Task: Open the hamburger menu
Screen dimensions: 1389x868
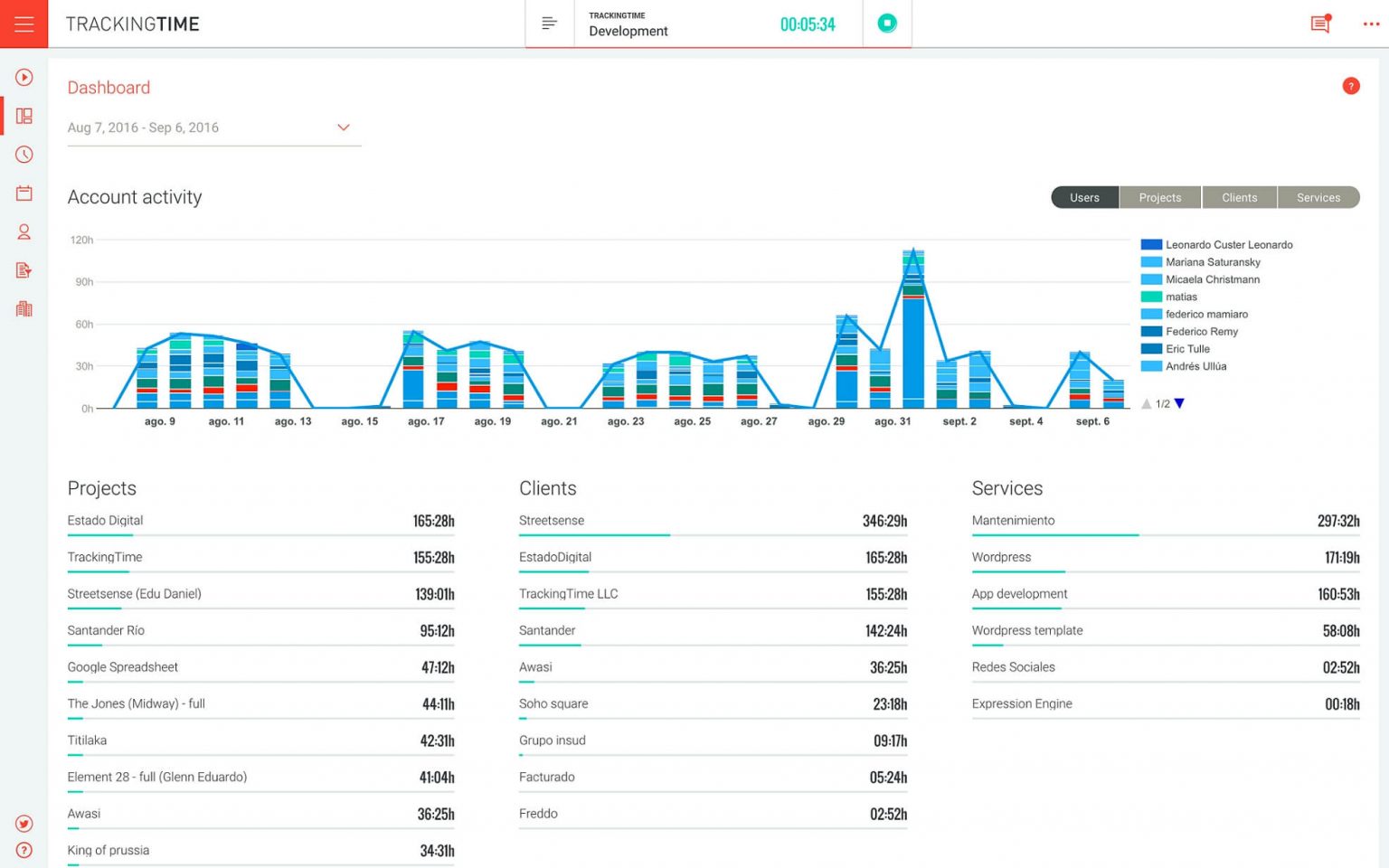Action: click(x=24, y=24)
